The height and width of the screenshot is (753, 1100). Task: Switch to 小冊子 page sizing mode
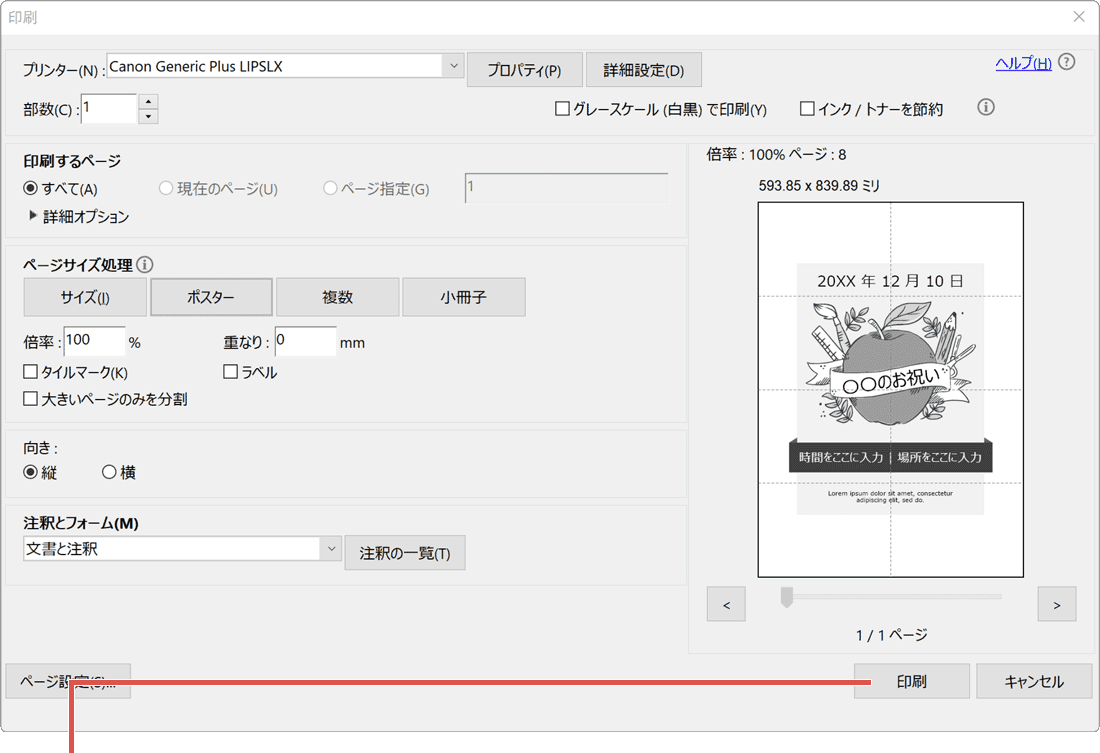tap(463, 297)
